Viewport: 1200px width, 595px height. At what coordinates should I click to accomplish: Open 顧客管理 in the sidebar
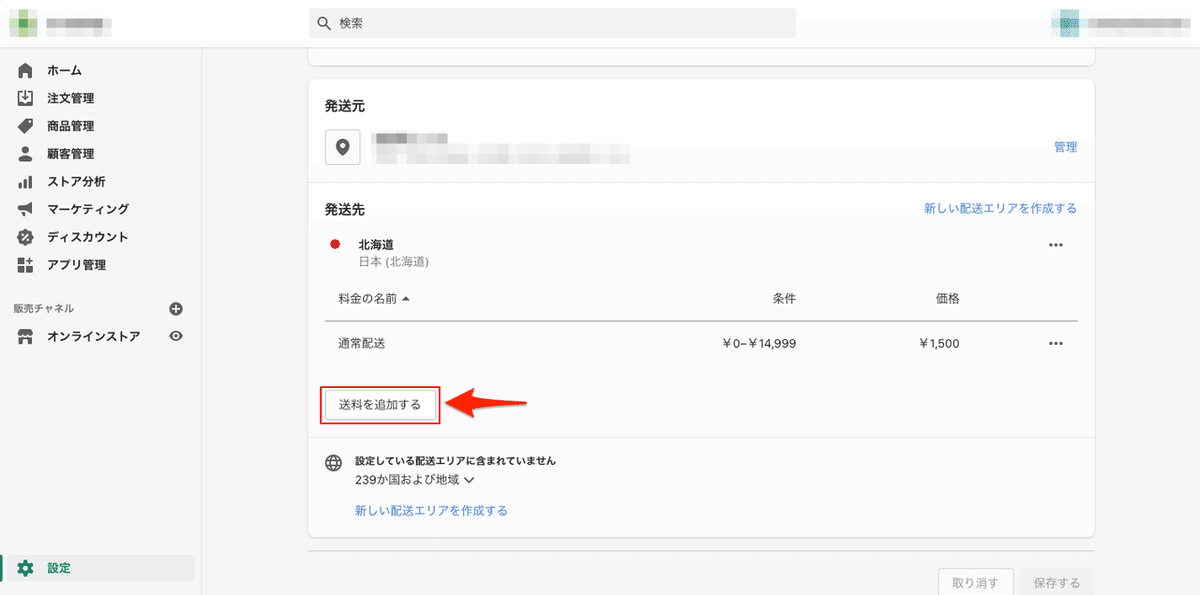(71, 154)
